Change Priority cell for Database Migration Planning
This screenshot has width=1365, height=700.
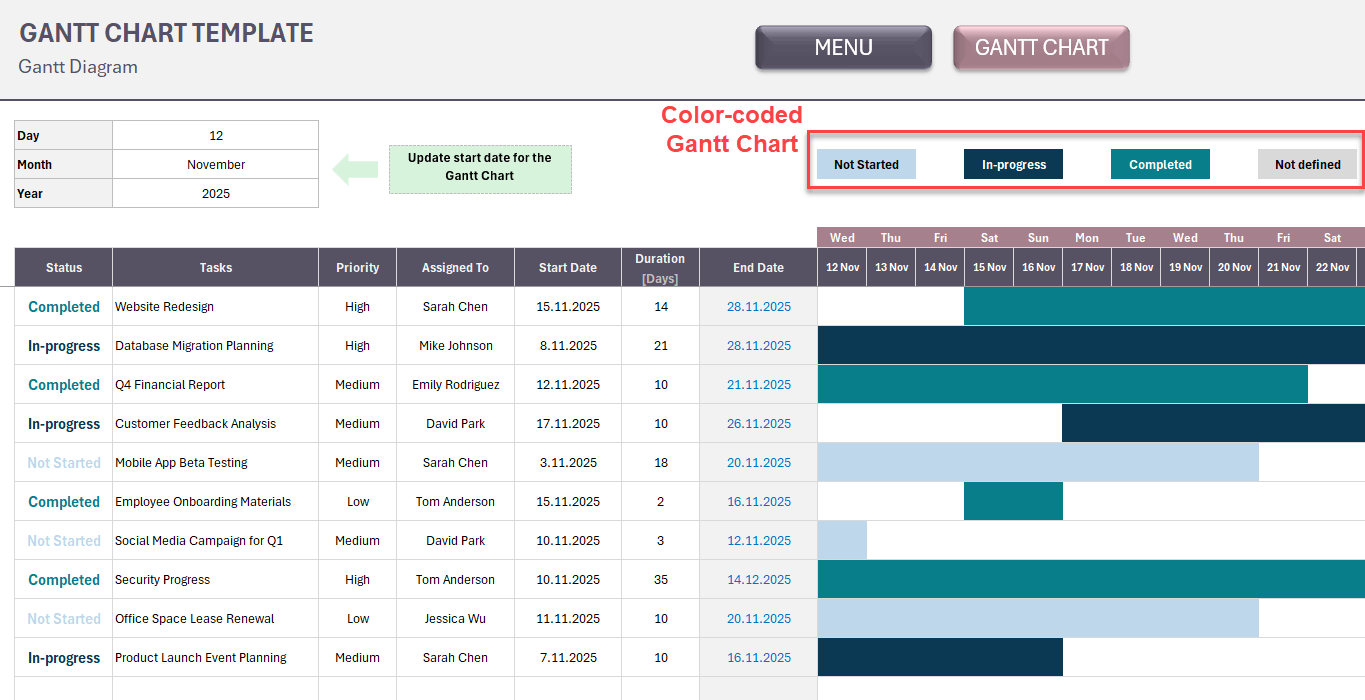pyautogui.click(x=358, y=346)
